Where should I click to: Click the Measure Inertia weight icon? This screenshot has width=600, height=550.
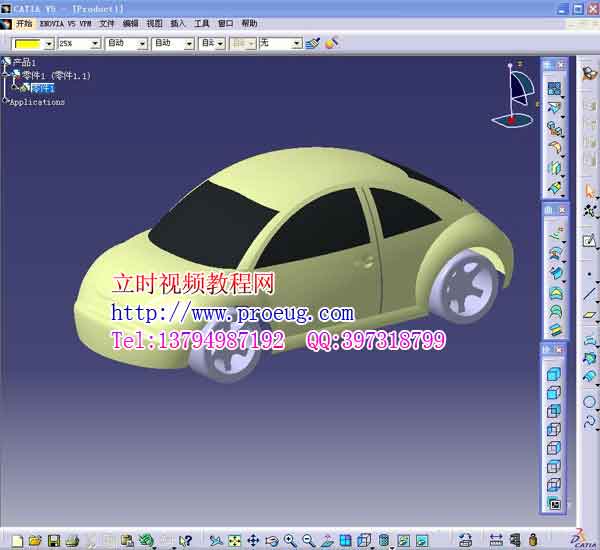click(x=533, y=540)
